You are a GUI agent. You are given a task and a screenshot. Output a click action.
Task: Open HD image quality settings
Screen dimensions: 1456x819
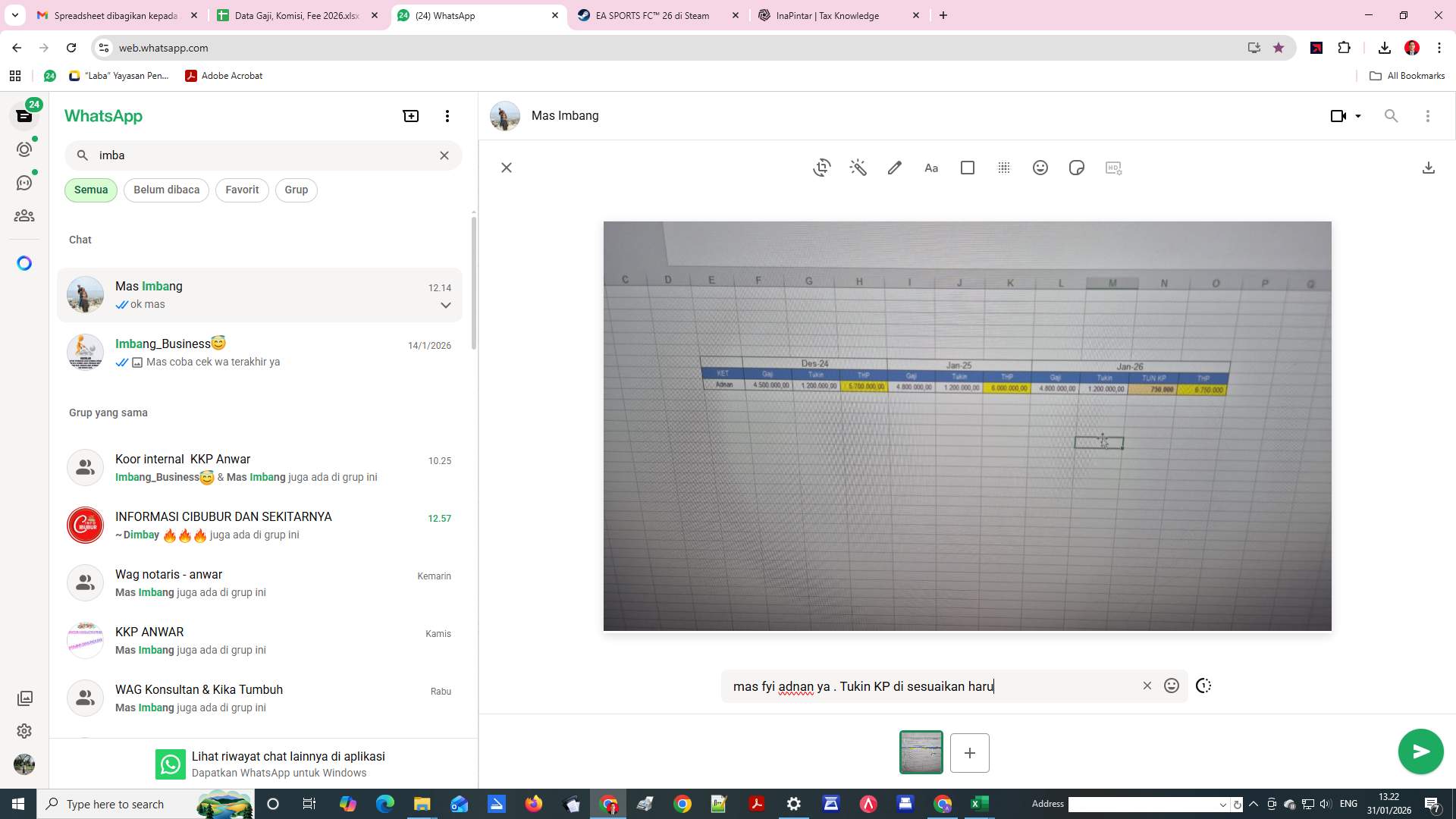point(1112,168)
